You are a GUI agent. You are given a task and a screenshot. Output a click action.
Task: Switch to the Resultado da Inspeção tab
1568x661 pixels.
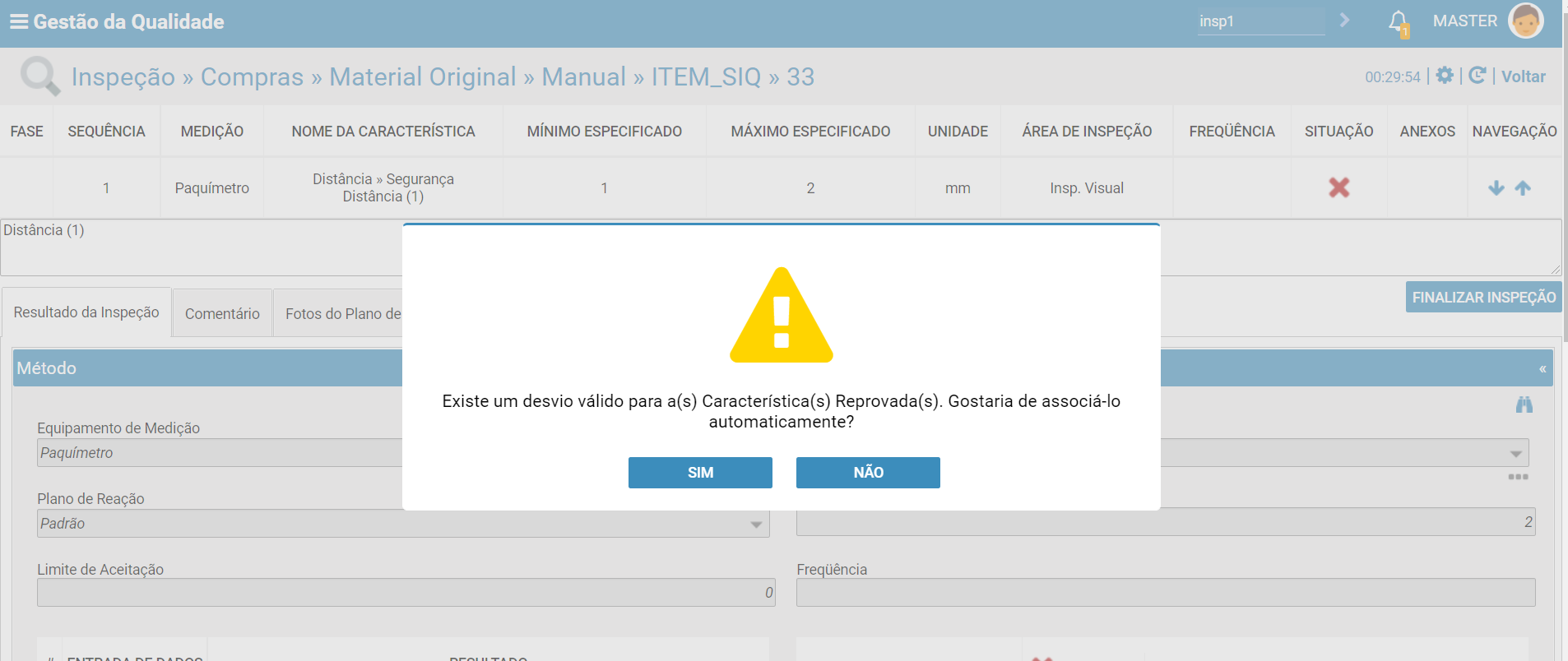point(86,312)
